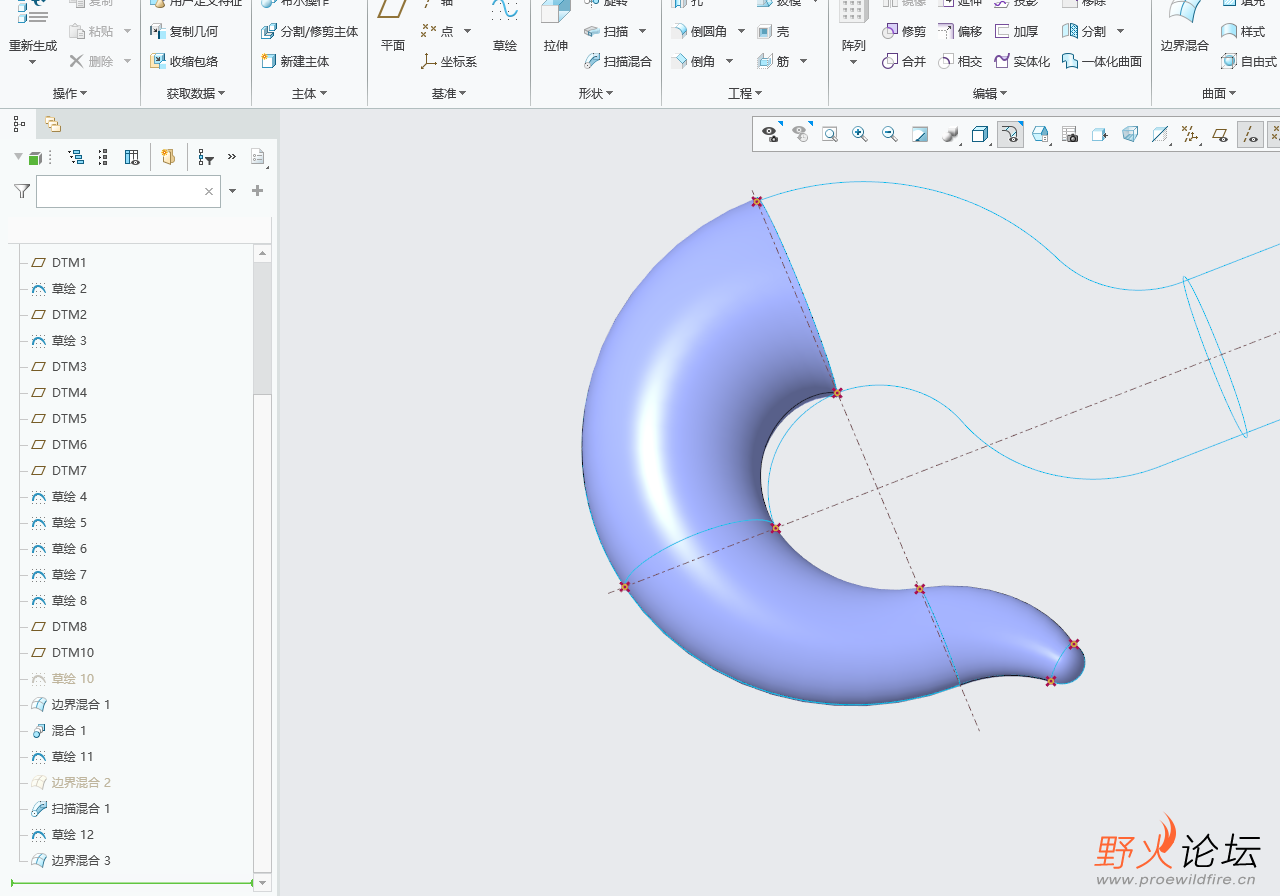Click 分割/修剪主体 tool
The height and width of the screenshot is (896, 1280).
tap(309, 31)
